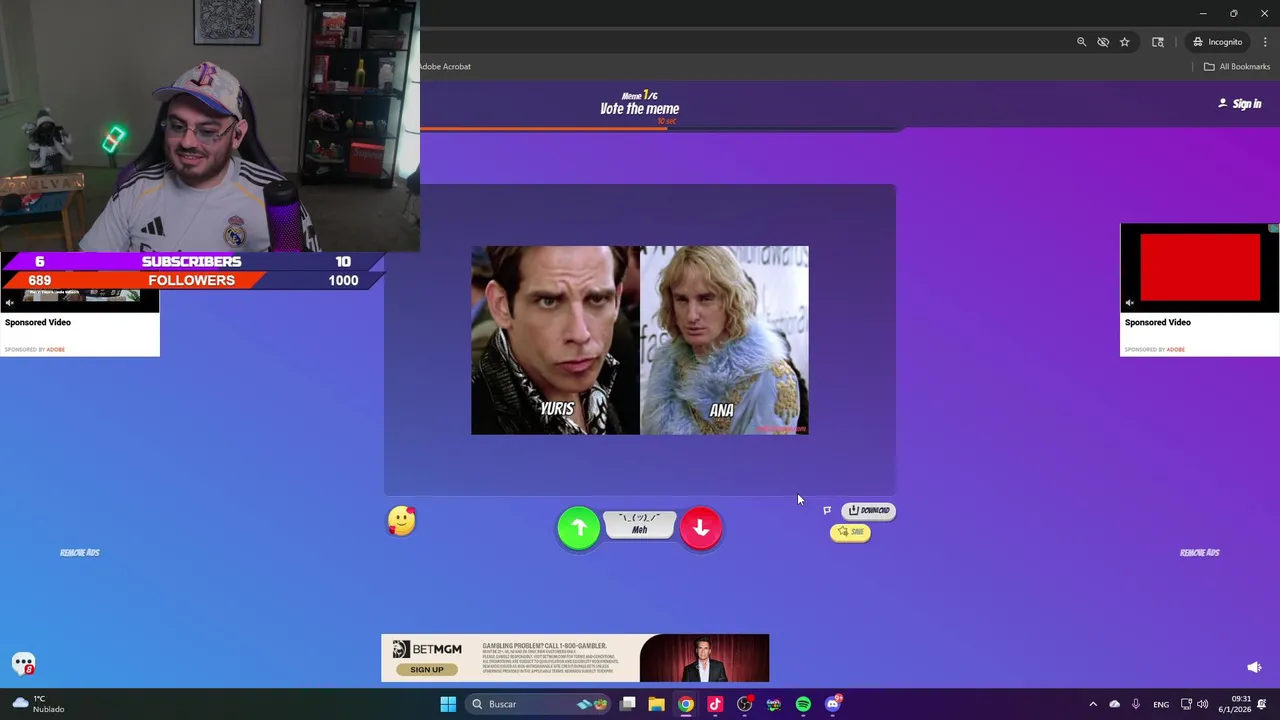Save the meme with yellow button

(850, 532)
